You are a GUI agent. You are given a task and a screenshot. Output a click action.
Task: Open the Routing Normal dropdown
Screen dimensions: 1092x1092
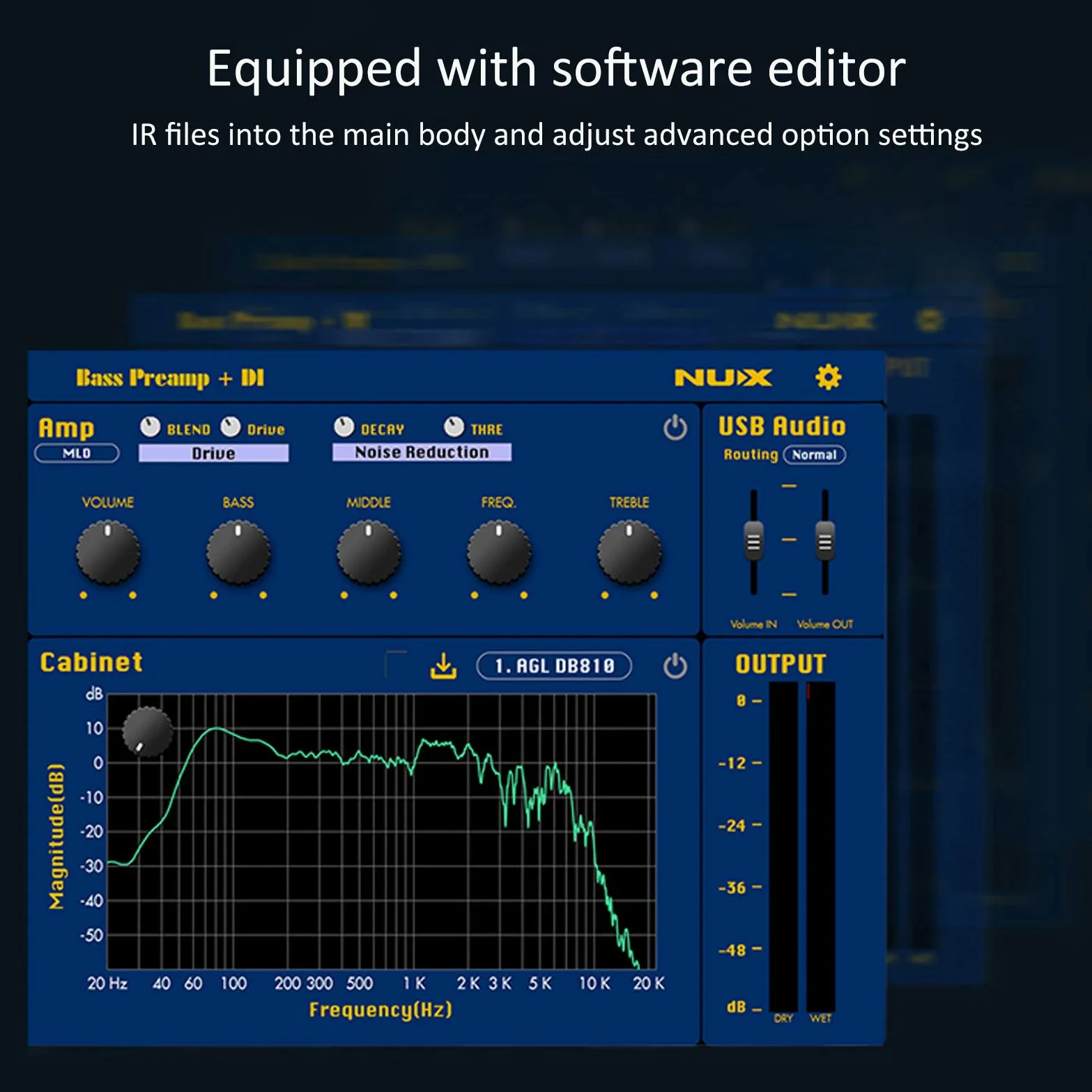point(814,454)
